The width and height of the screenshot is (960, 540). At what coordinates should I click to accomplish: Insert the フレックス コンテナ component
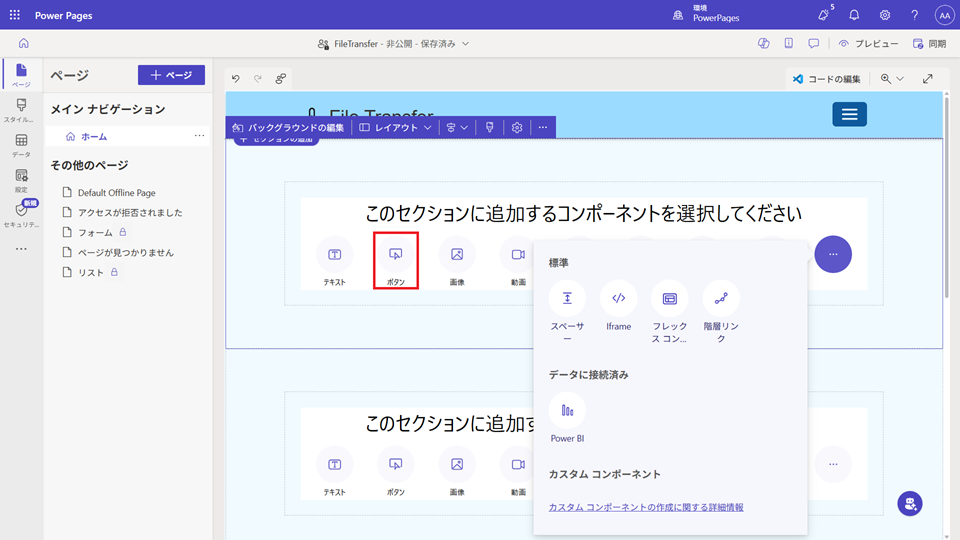669,298
